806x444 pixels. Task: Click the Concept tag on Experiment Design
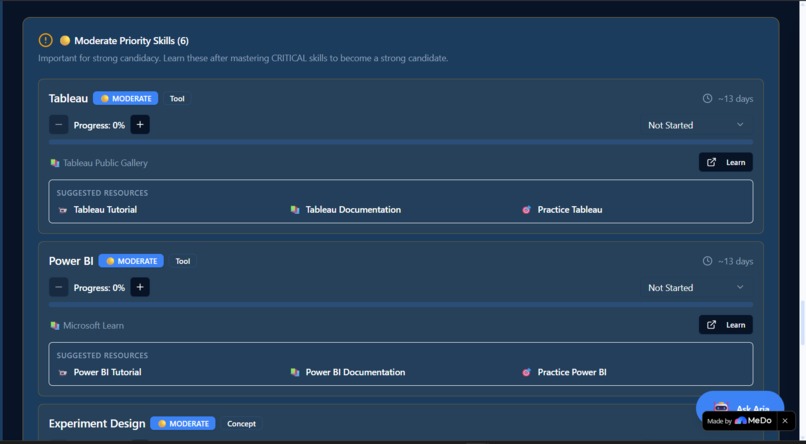coord(242,423)
